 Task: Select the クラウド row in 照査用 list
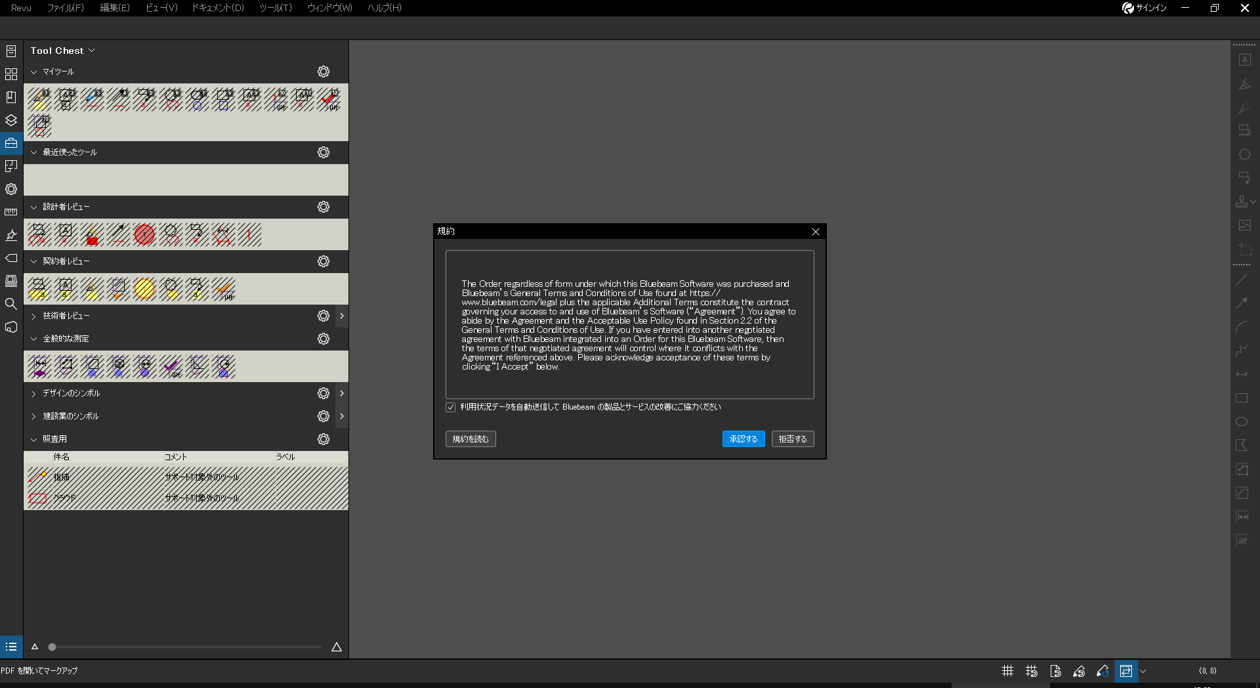[186, 498]
